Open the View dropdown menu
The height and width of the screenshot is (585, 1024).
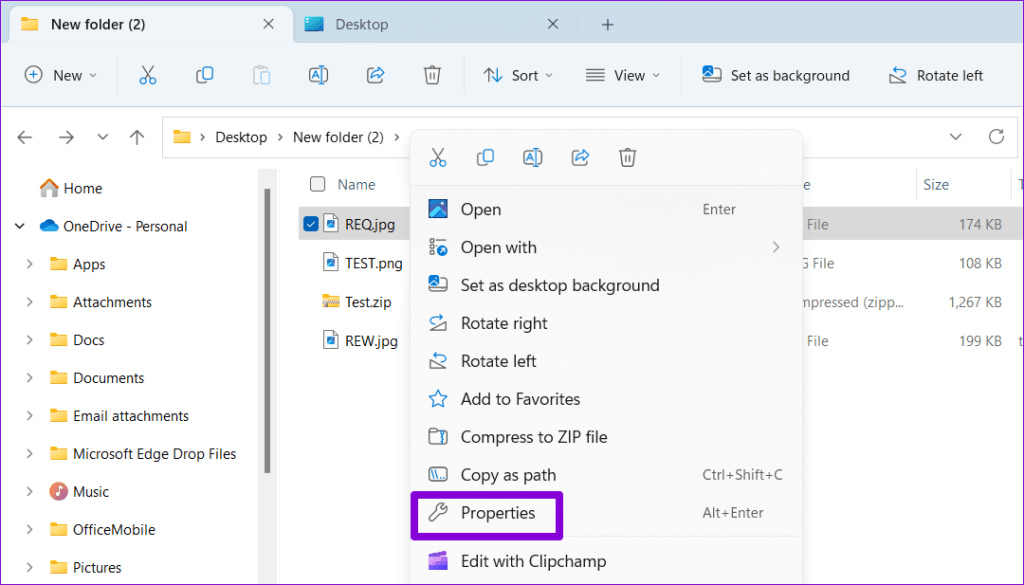click(x=623, y=75)
